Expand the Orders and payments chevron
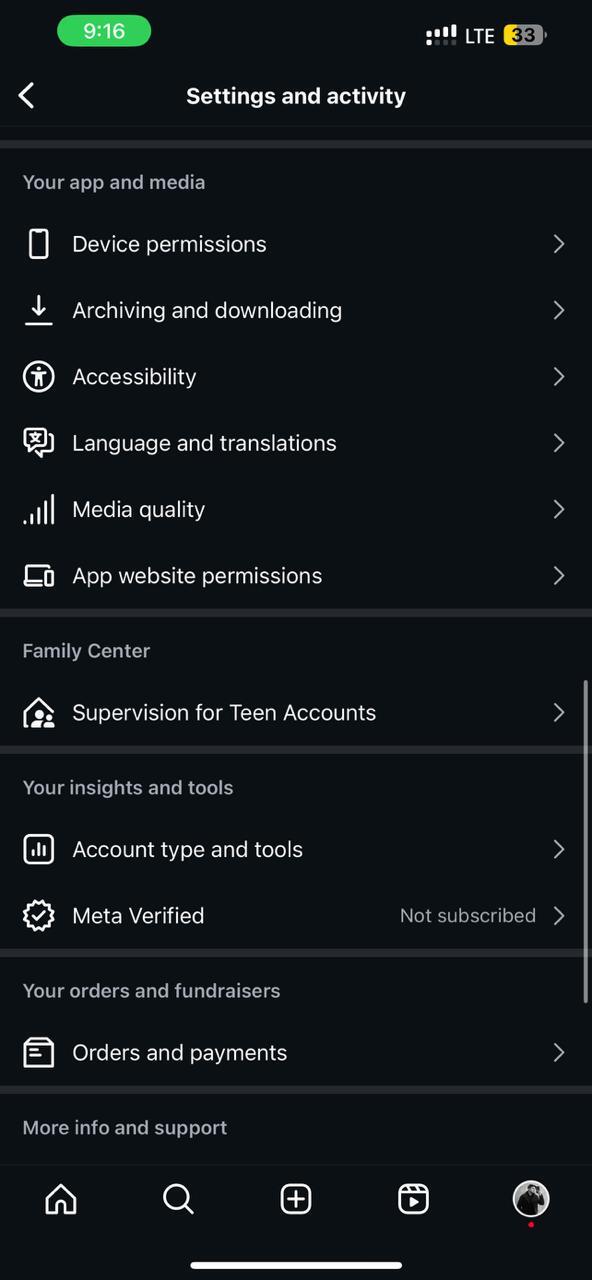This screenshot has height=1280, width=592. [558, 1052]
